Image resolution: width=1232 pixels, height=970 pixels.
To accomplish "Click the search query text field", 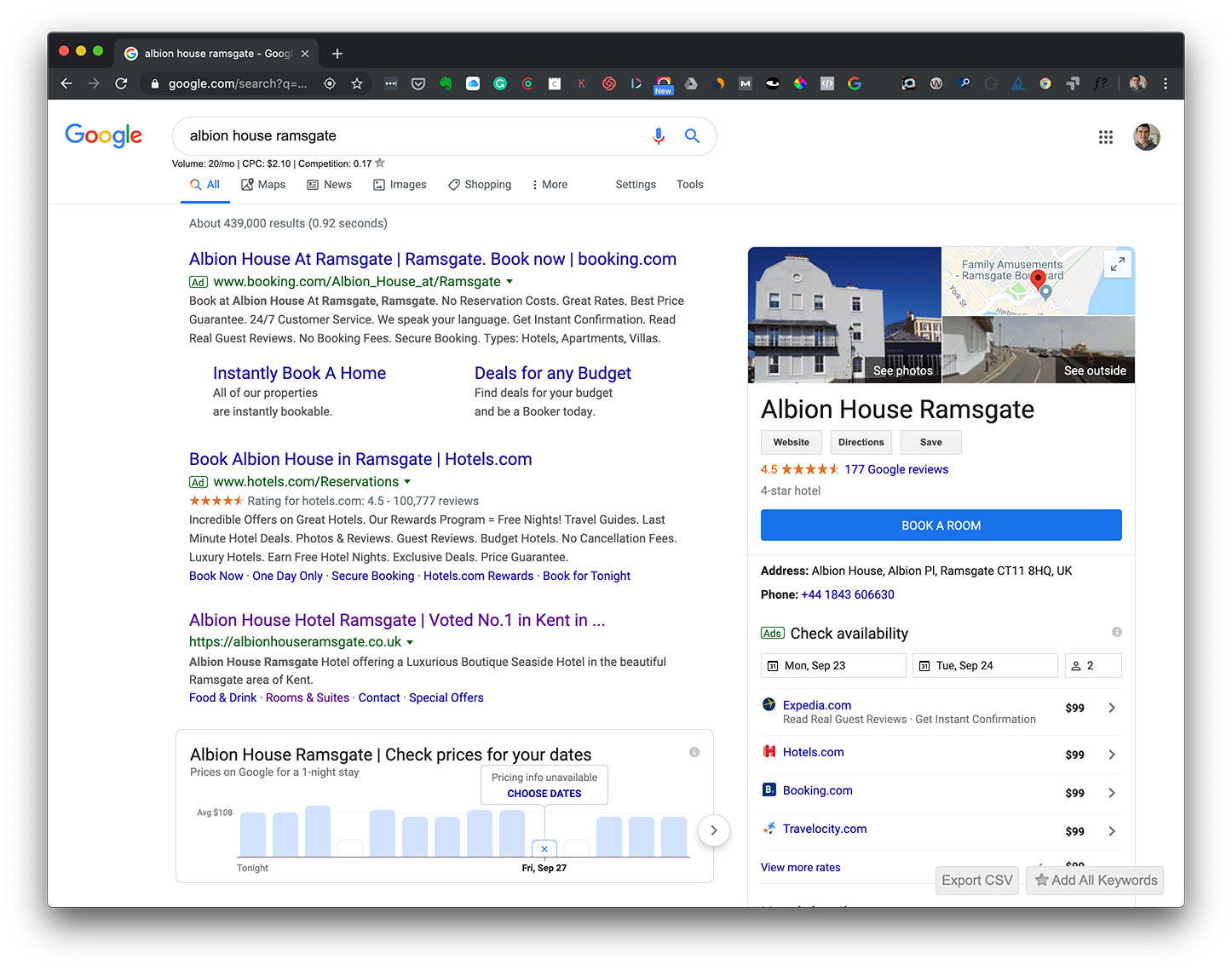I will [412, 136].
